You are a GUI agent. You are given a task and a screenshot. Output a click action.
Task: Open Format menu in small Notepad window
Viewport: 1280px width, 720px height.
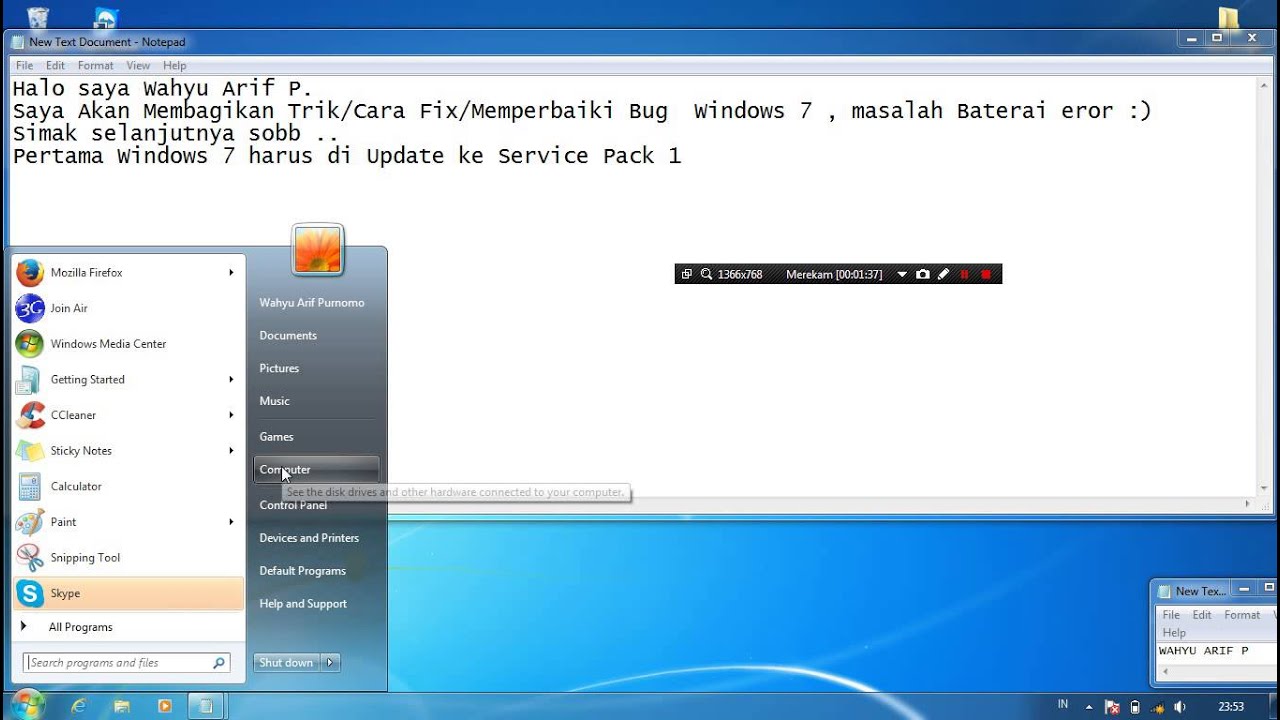[1242, 615]
